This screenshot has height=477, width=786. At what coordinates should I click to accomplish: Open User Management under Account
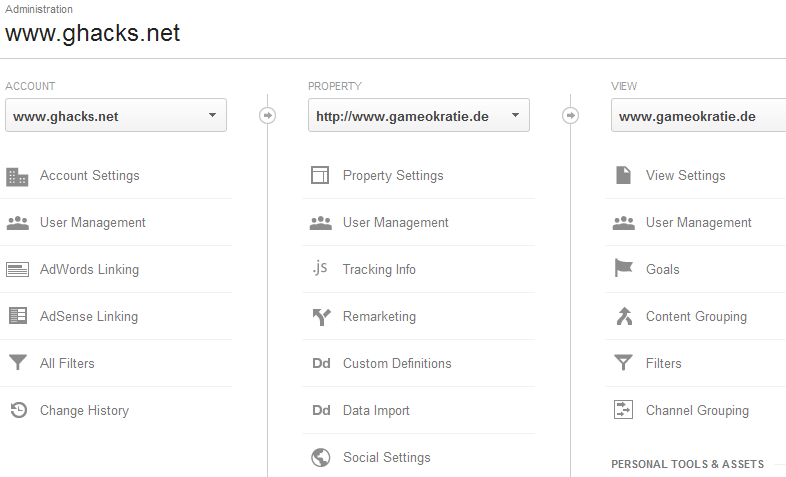point(93,223)
